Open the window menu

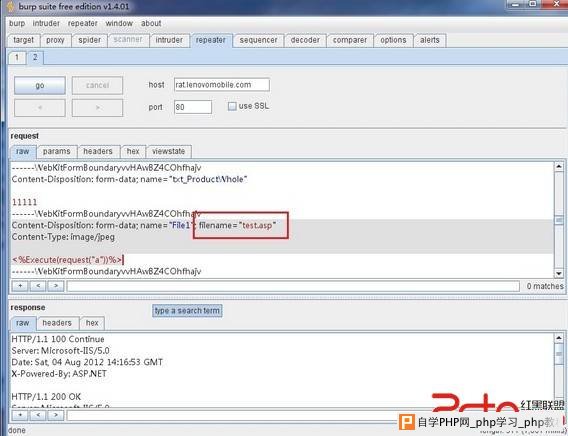click(x=119, y=24)
